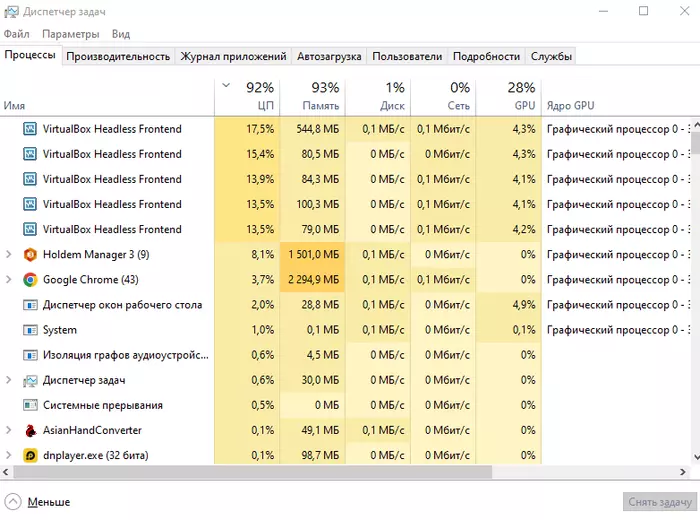
Task: Click the Системные прерывания icon
Action: coord(30,405)
